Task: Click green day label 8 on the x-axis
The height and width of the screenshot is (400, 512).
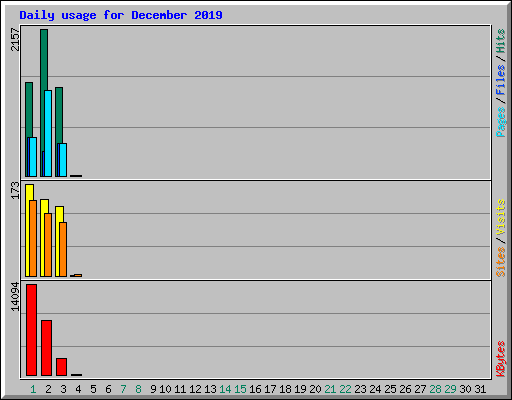Action: coord(138,389)
